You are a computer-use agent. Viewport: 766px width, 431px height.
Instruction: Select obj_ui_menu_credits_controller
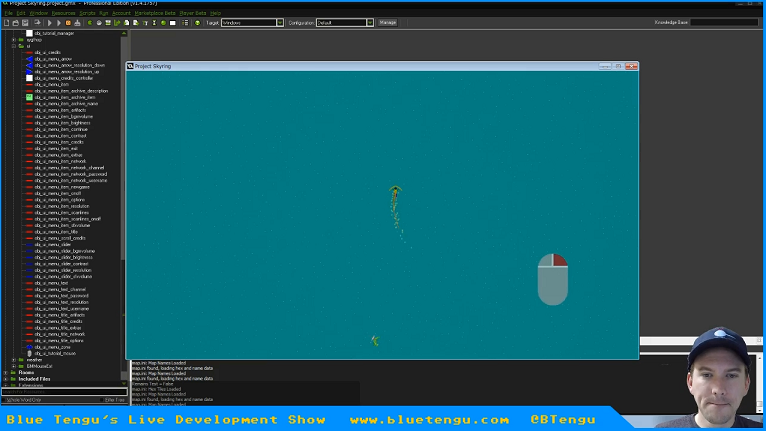(x=64, y=78)
